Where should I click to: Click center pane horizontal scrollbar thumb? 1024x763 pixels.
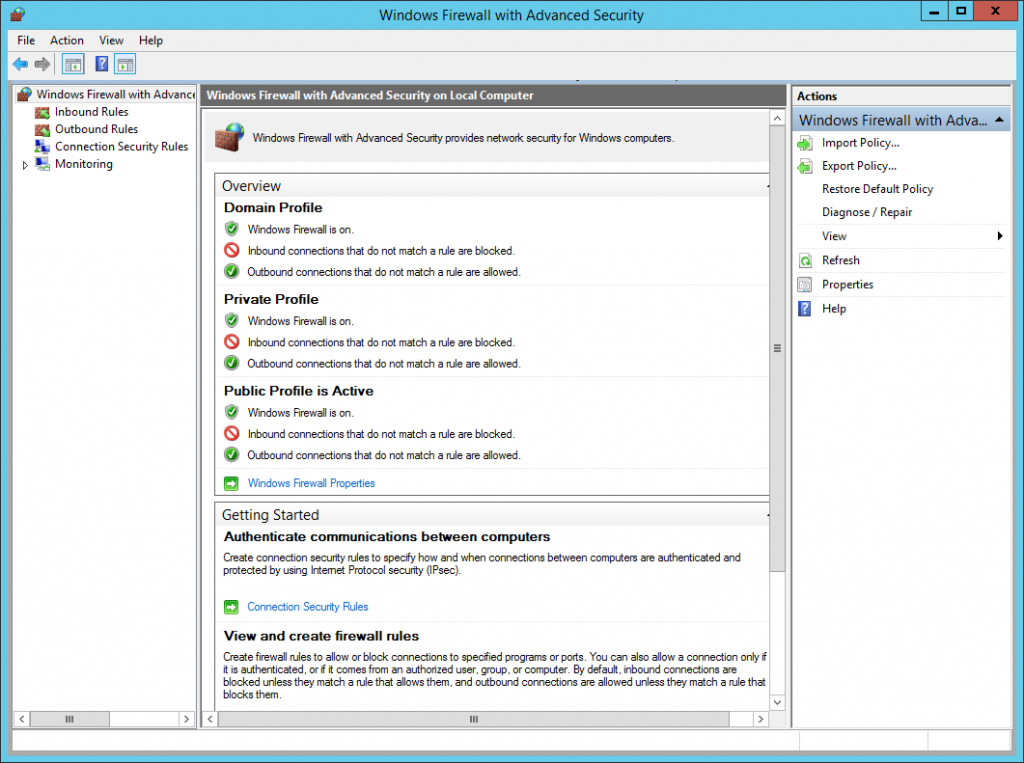[x=473, y=719]
